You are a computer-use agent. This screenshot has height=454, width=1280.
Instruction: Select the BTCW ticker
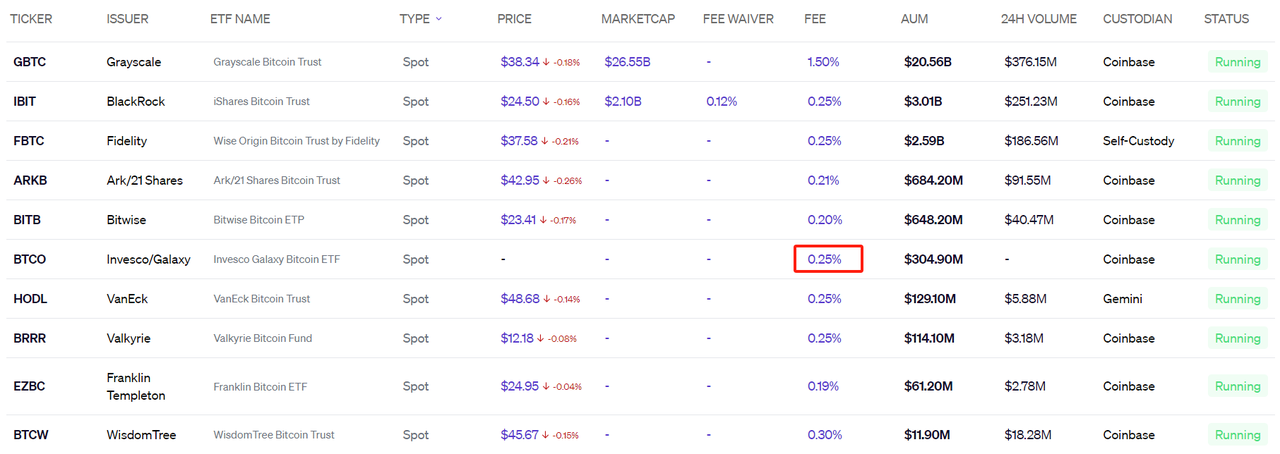pyautogui.click(x=30, y=435)
